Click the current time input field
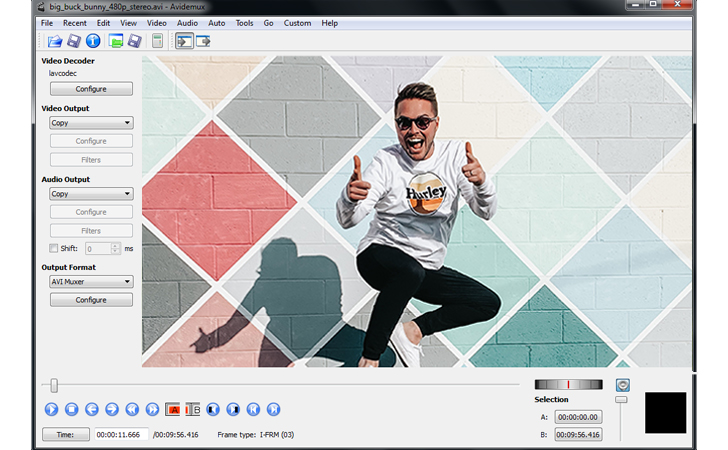Viewport: 728px width, 450px height. click(121, 435)
